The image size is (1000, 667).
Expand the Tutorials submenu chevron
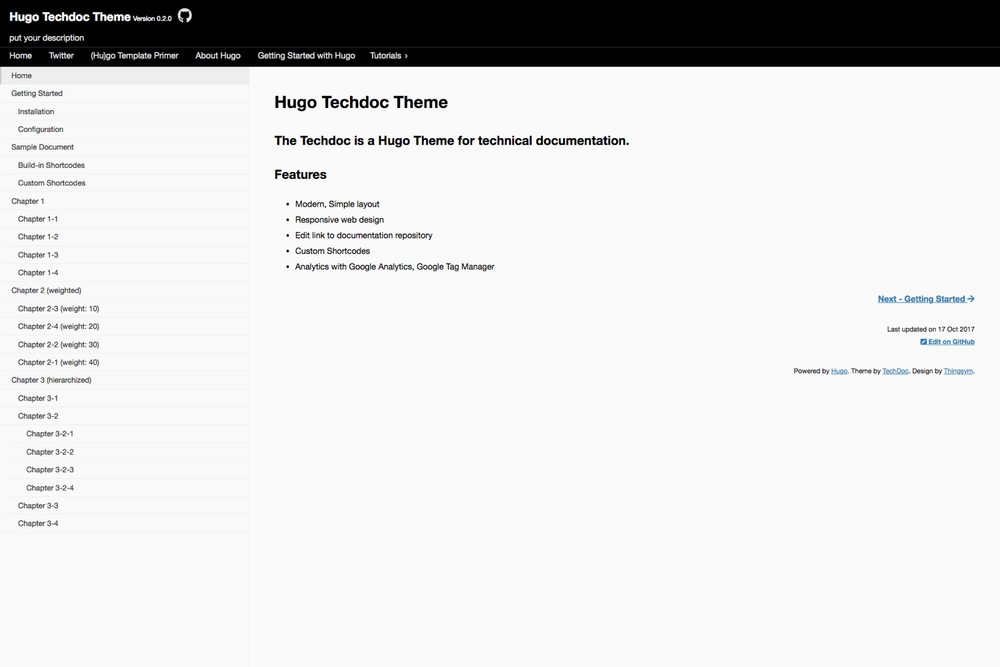(x=406, y=55)
